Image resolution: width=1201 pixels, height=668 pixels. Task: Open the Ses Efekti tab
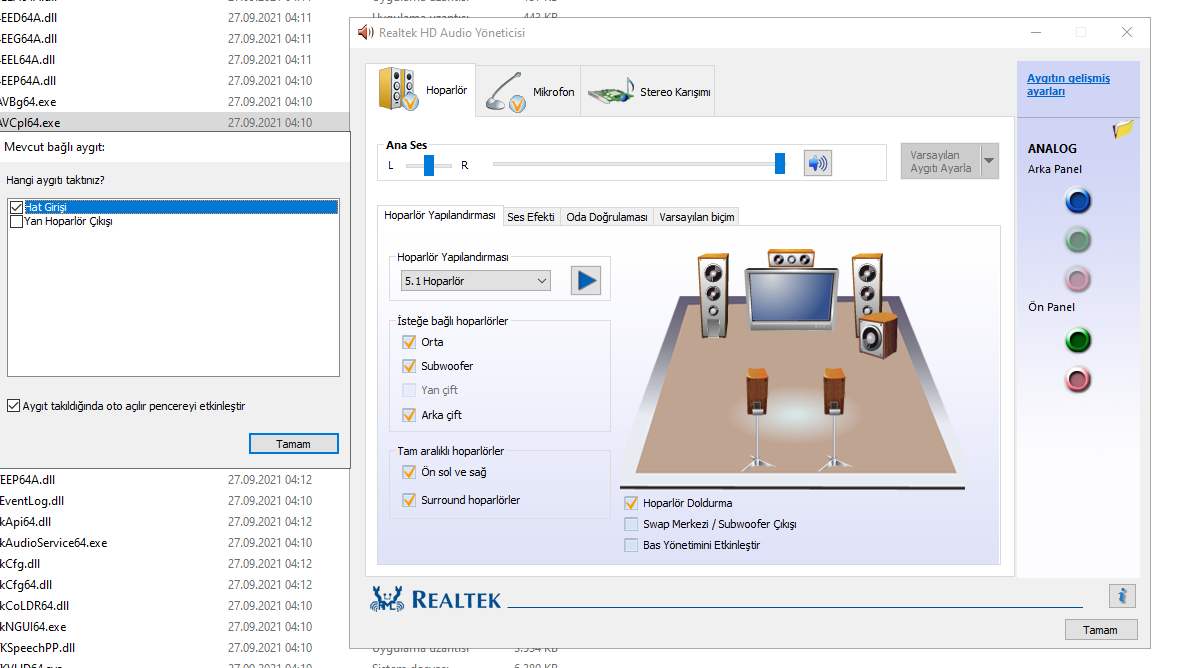click(530, 217)
